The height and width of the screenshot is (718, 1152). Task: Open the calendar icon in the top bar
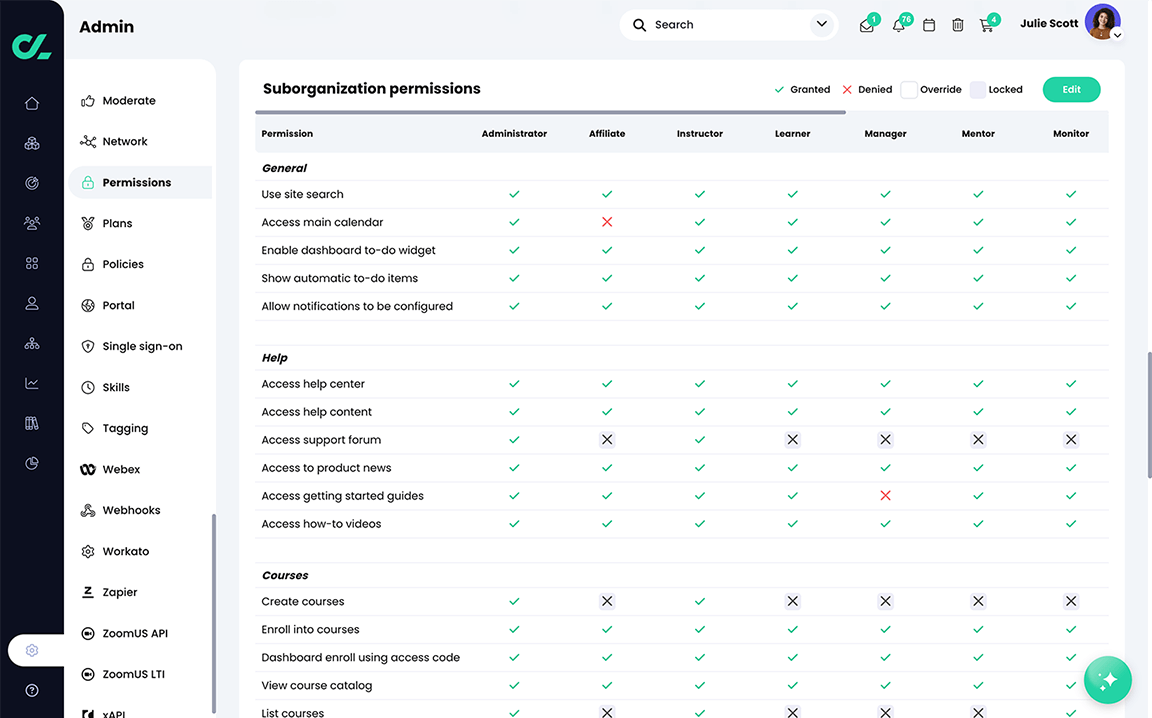click(x=928, y=24)
